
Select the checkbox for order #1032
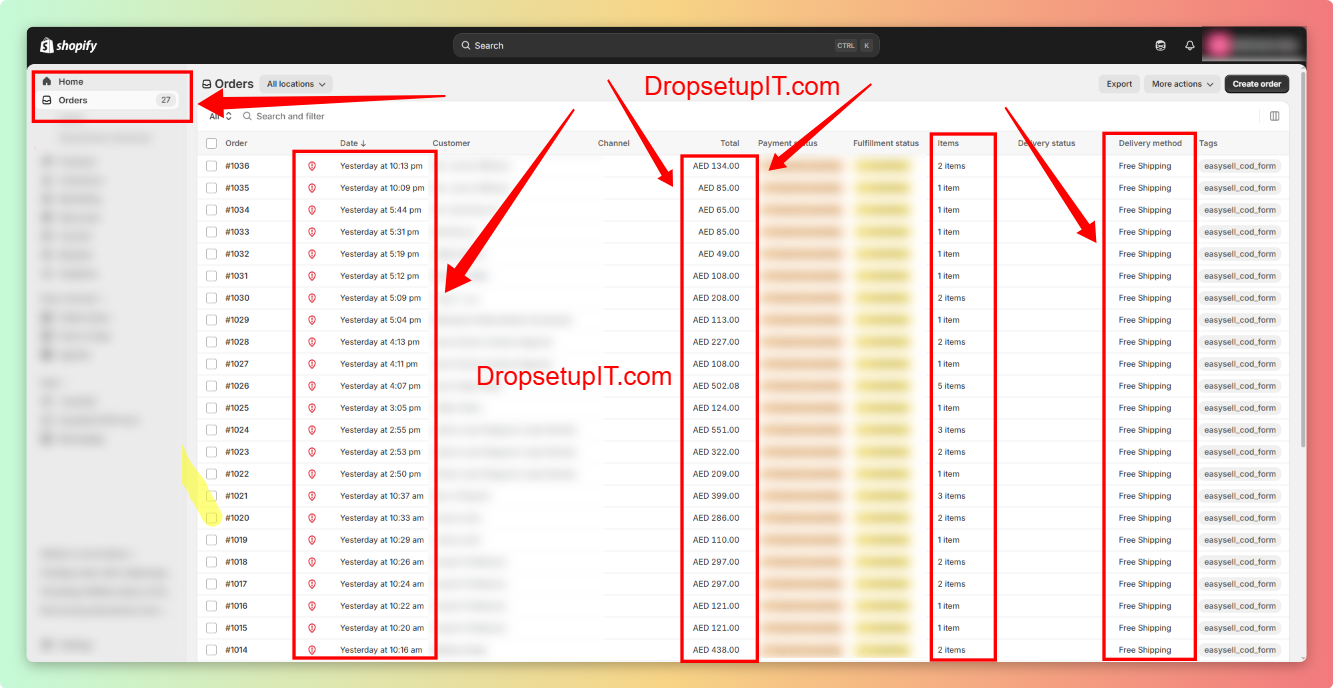(211, 254)
